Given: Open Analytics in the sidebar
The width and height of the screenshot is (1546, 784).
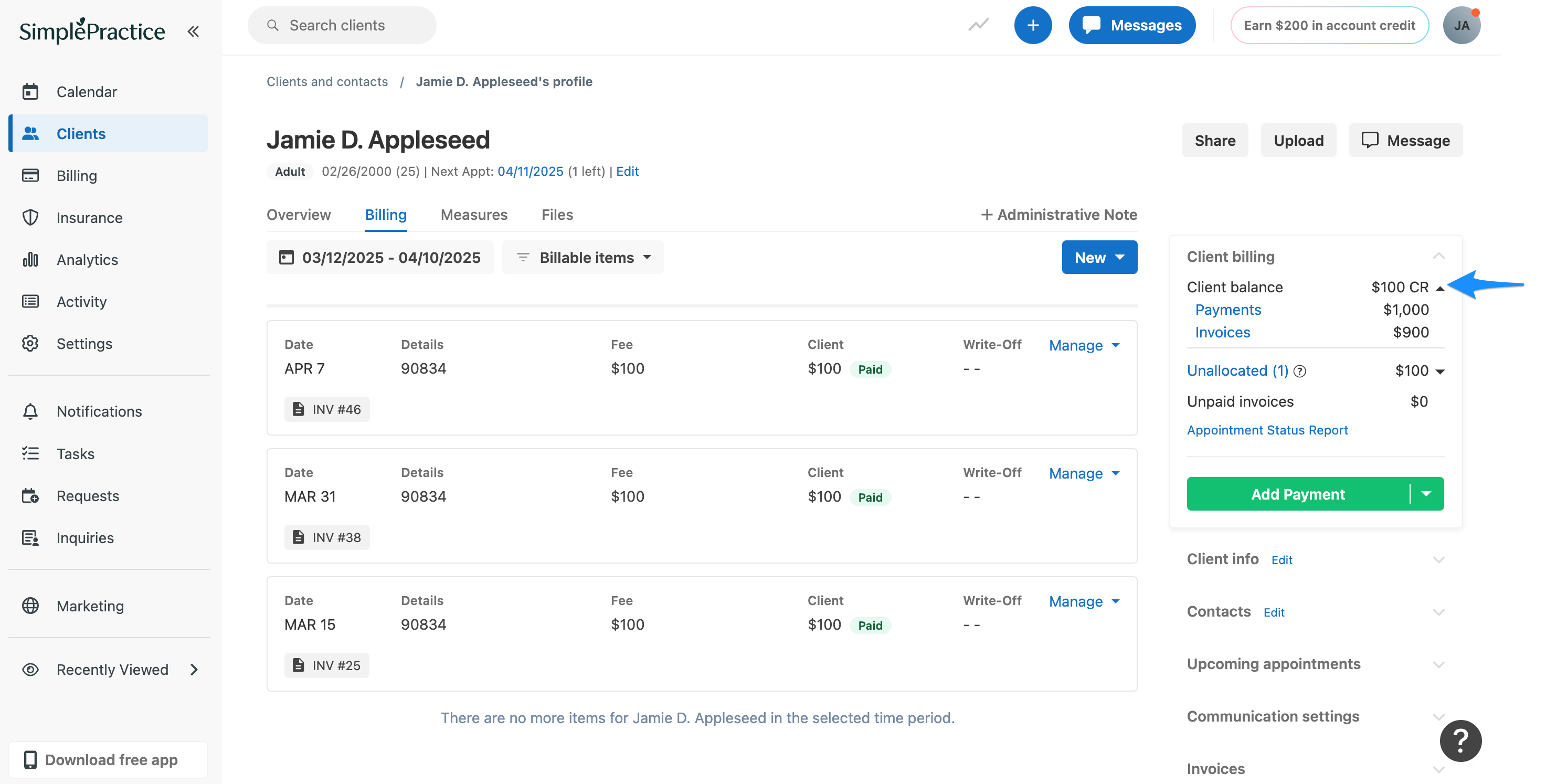Looking at the screenshot, I should tap(109, 259).
